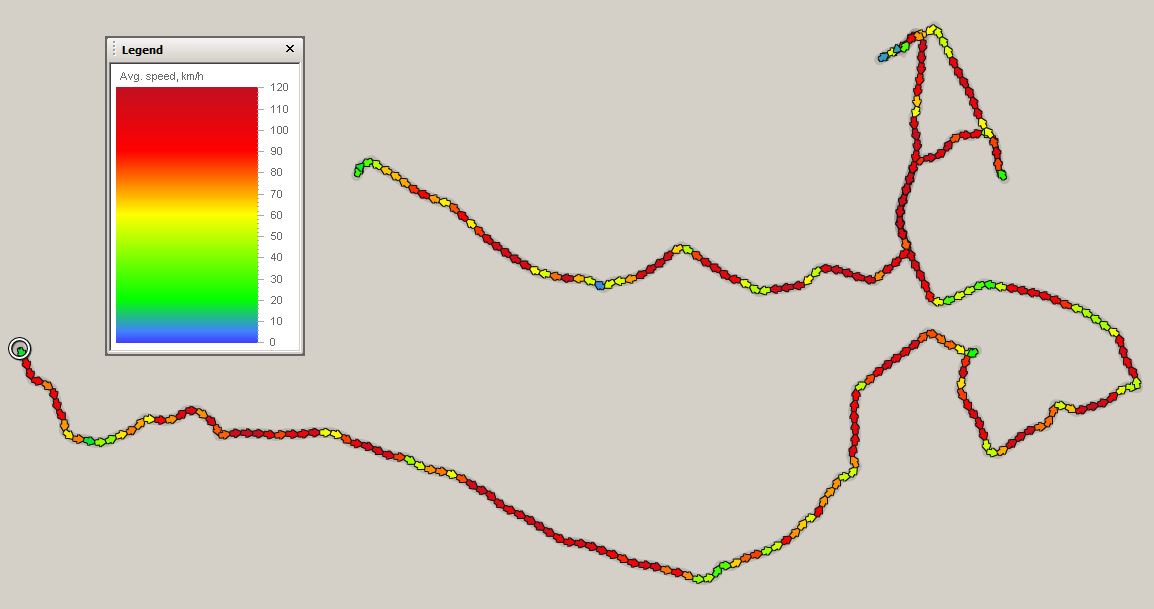The height and width of the screenshot is (609, 1154).
Task: Click the 80 value in legend scale
Action: tap(276, 172)
